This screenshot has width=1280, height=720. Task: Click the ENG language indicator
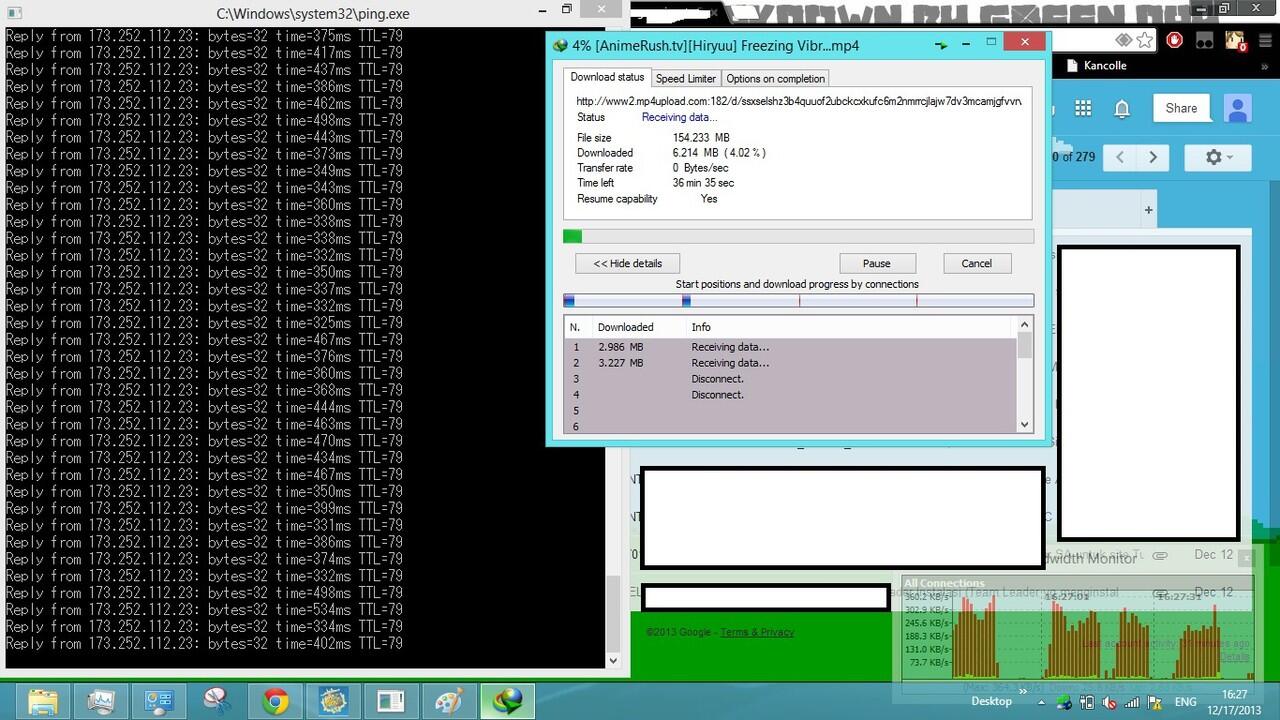click(x=1185, y=702)
